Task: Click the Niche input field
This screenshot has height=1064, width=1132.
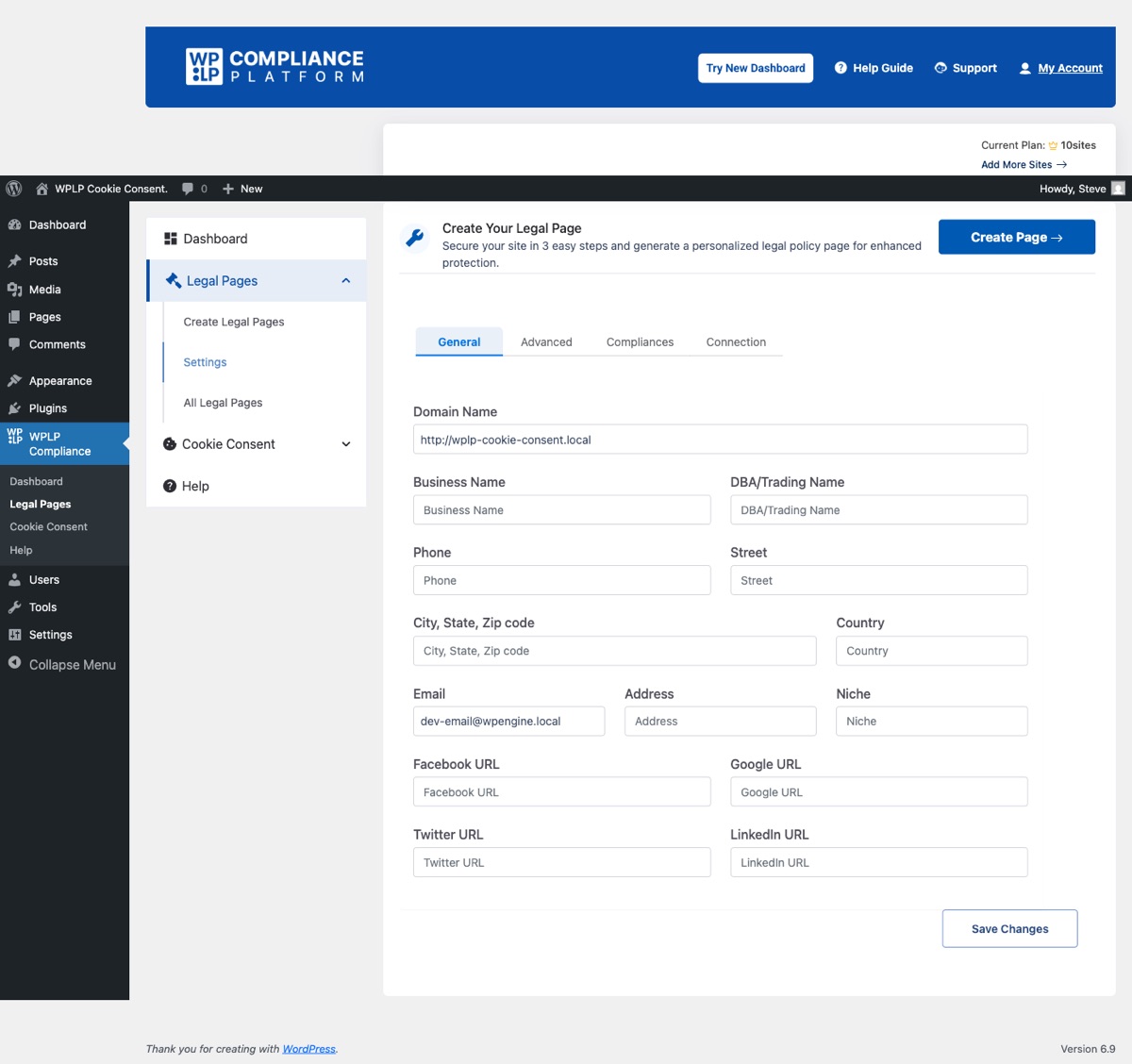Action: point(931,722)
